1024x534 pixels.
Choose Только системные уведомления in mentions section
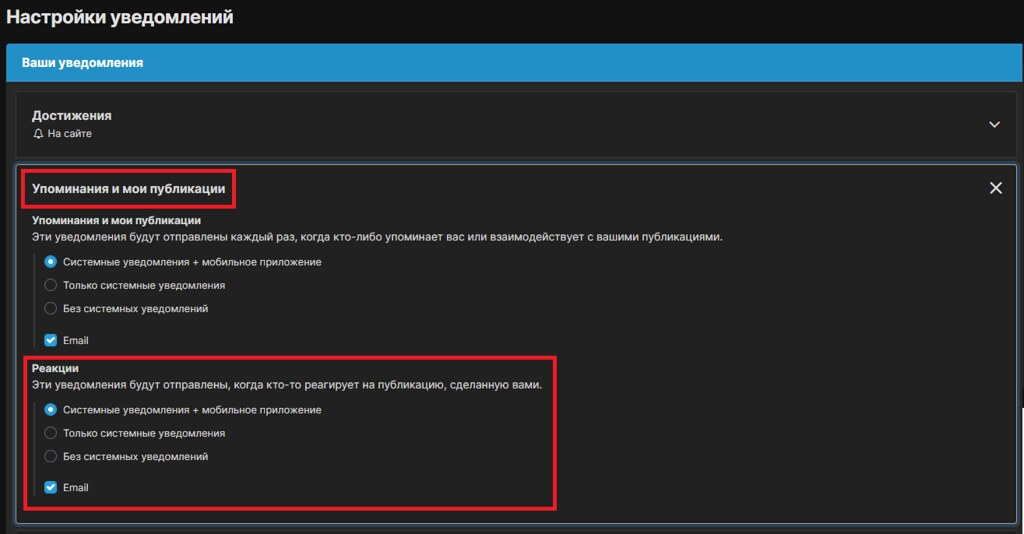click(x=51, y=285)
